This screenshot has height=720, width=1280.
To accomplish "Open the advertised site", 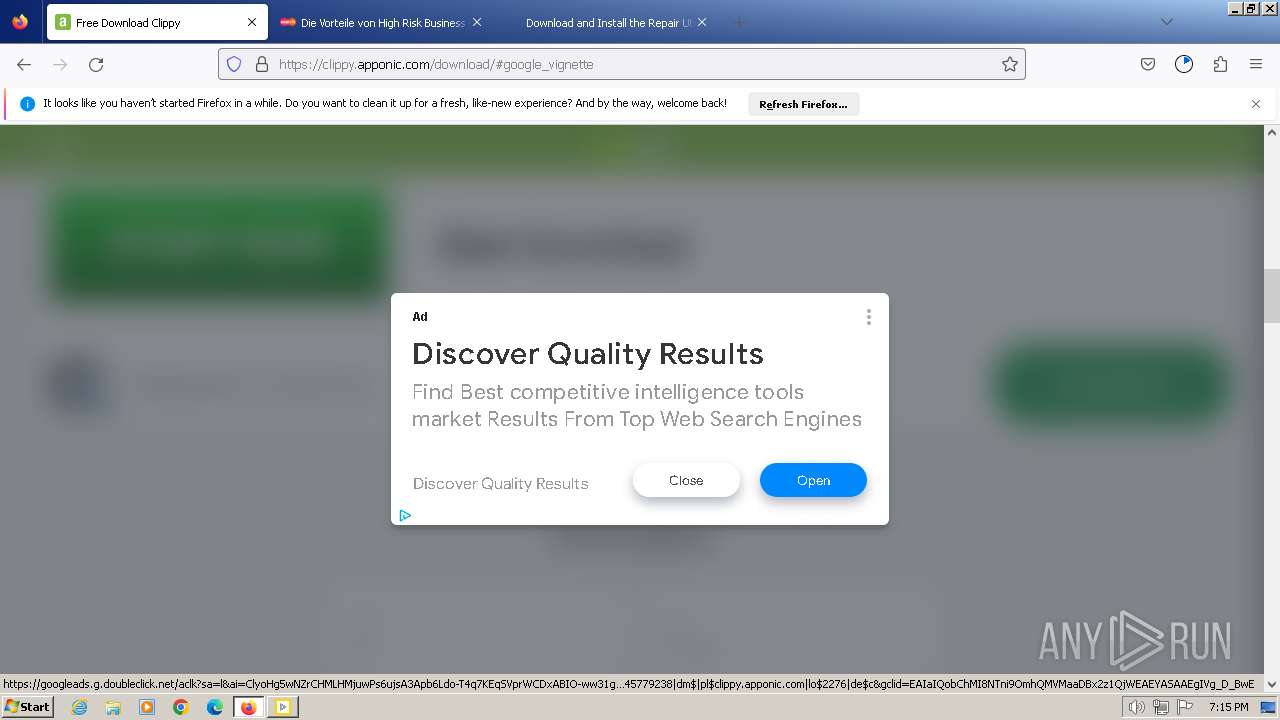I will pyautogui.click(x=813, y=480).
